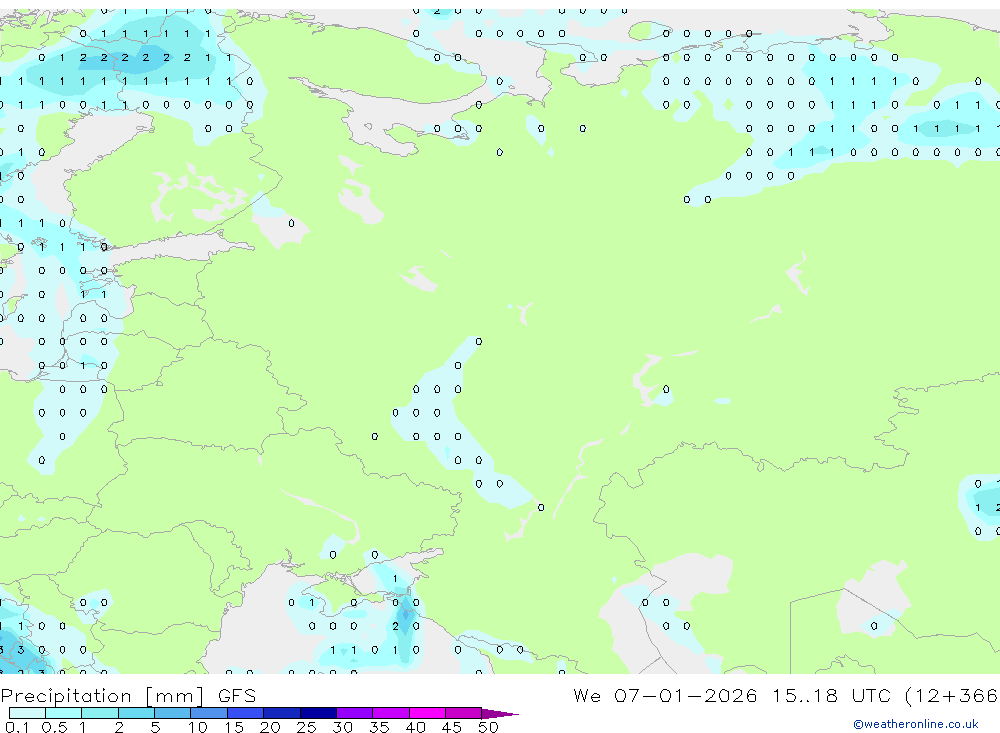The width and height of the screenshot is (1000, 733).
Task: Click the '35' legend label
Action: coord(379,727)
